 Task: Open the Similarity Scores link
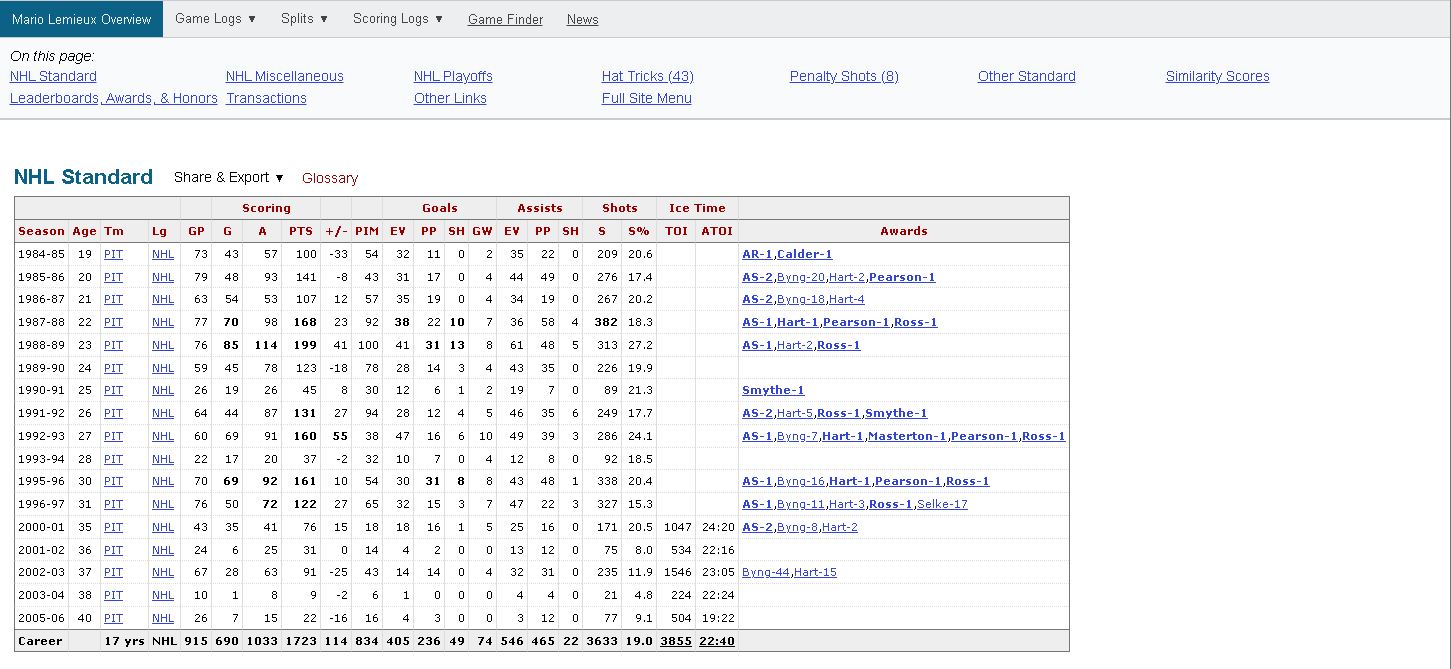1217,76
